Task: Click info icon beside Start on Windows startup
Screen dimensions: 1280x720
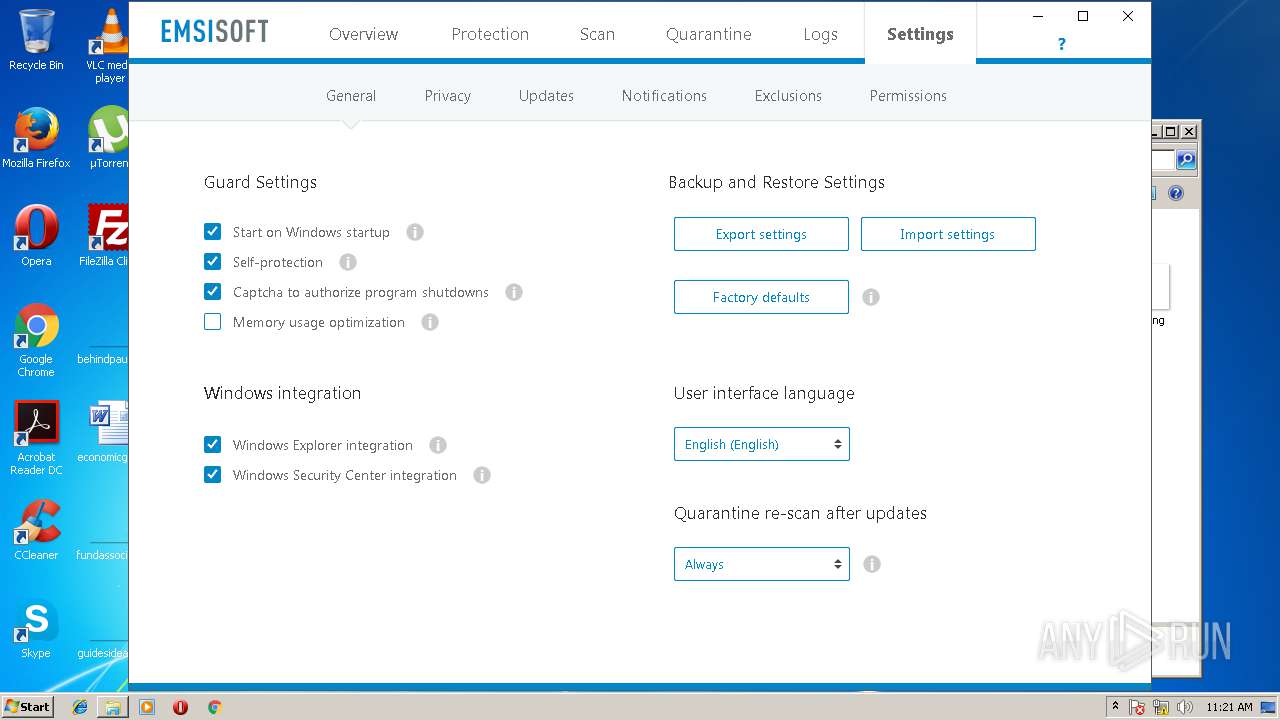Action: point(415,232)
